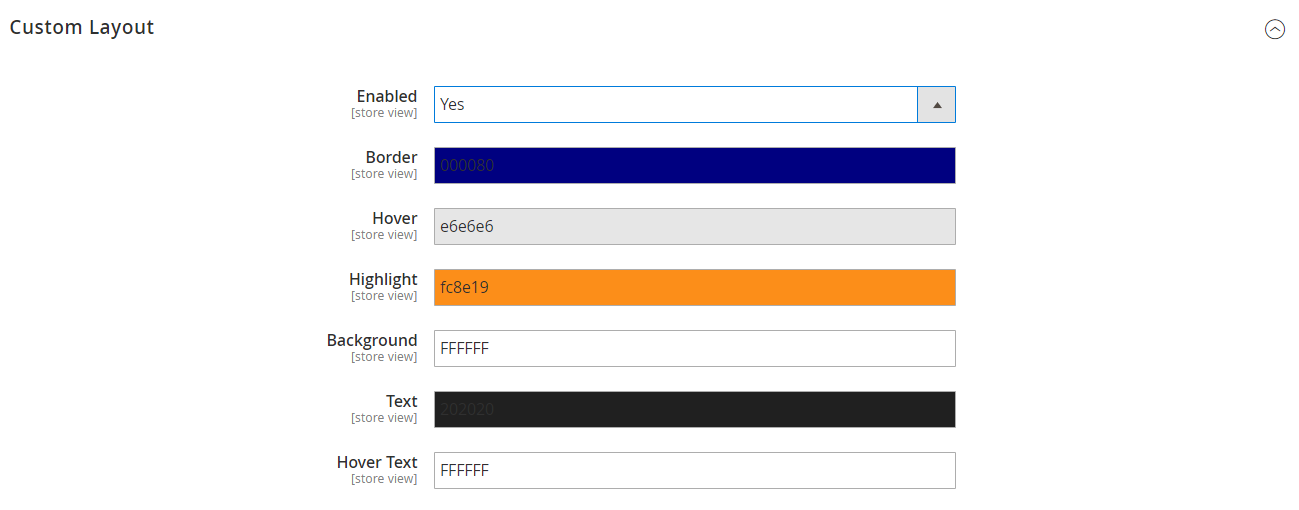The height and width of the screenshot is (510, 1299).
Task: Click the Background field label
Action: pos(372,340)
